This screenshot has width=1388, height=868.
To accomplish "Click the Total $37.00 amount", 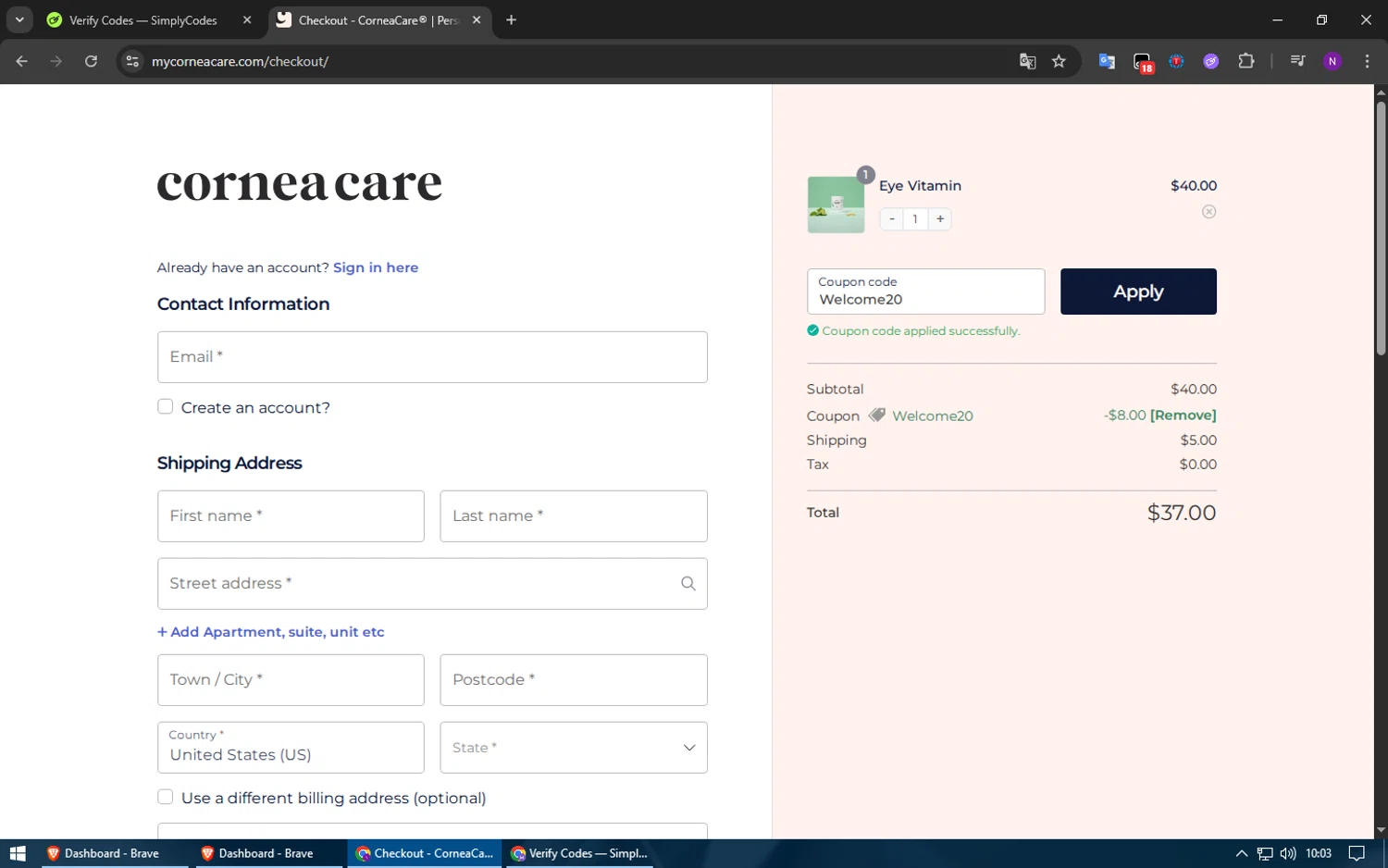I will tap(1182, 513).
